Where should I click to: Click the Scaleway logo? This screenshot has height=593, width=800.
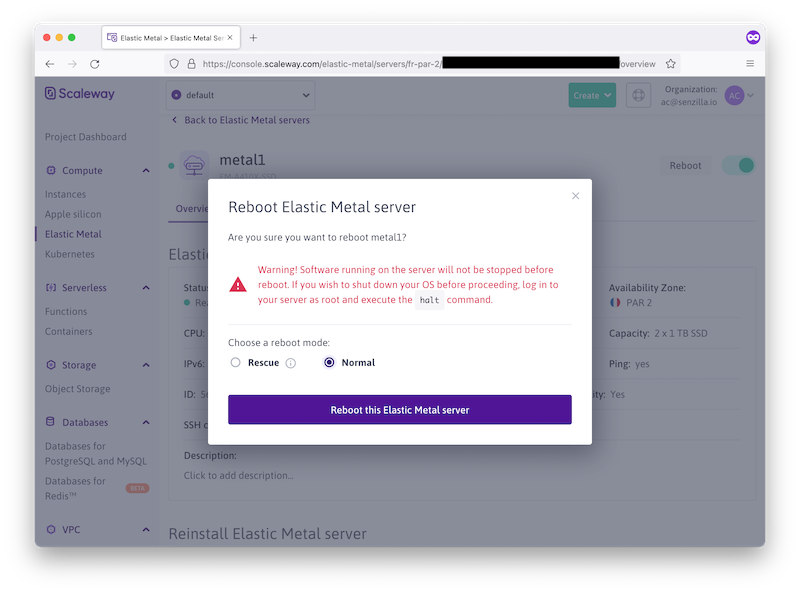click(x=80, y=93)
